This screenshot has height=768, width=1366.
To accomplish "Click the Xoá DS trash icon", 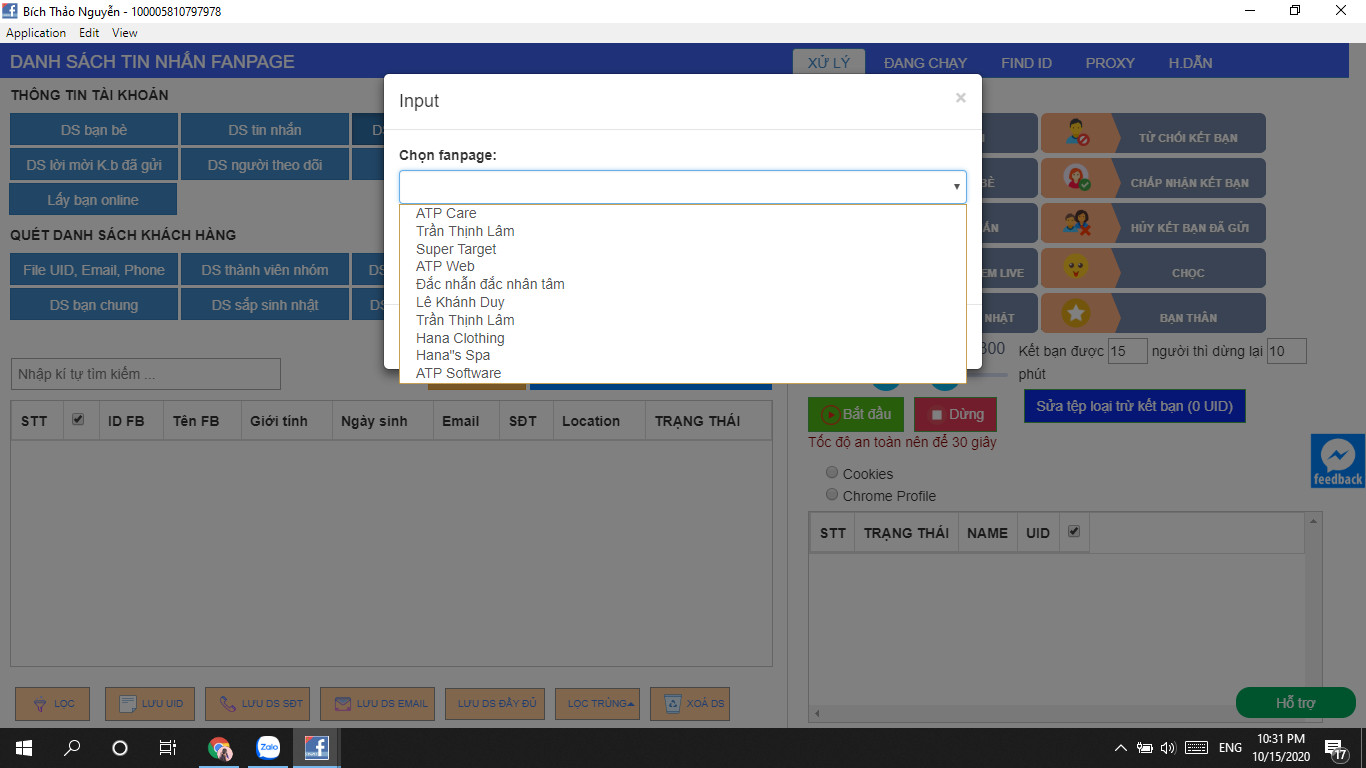I will (x=673, y=704).
